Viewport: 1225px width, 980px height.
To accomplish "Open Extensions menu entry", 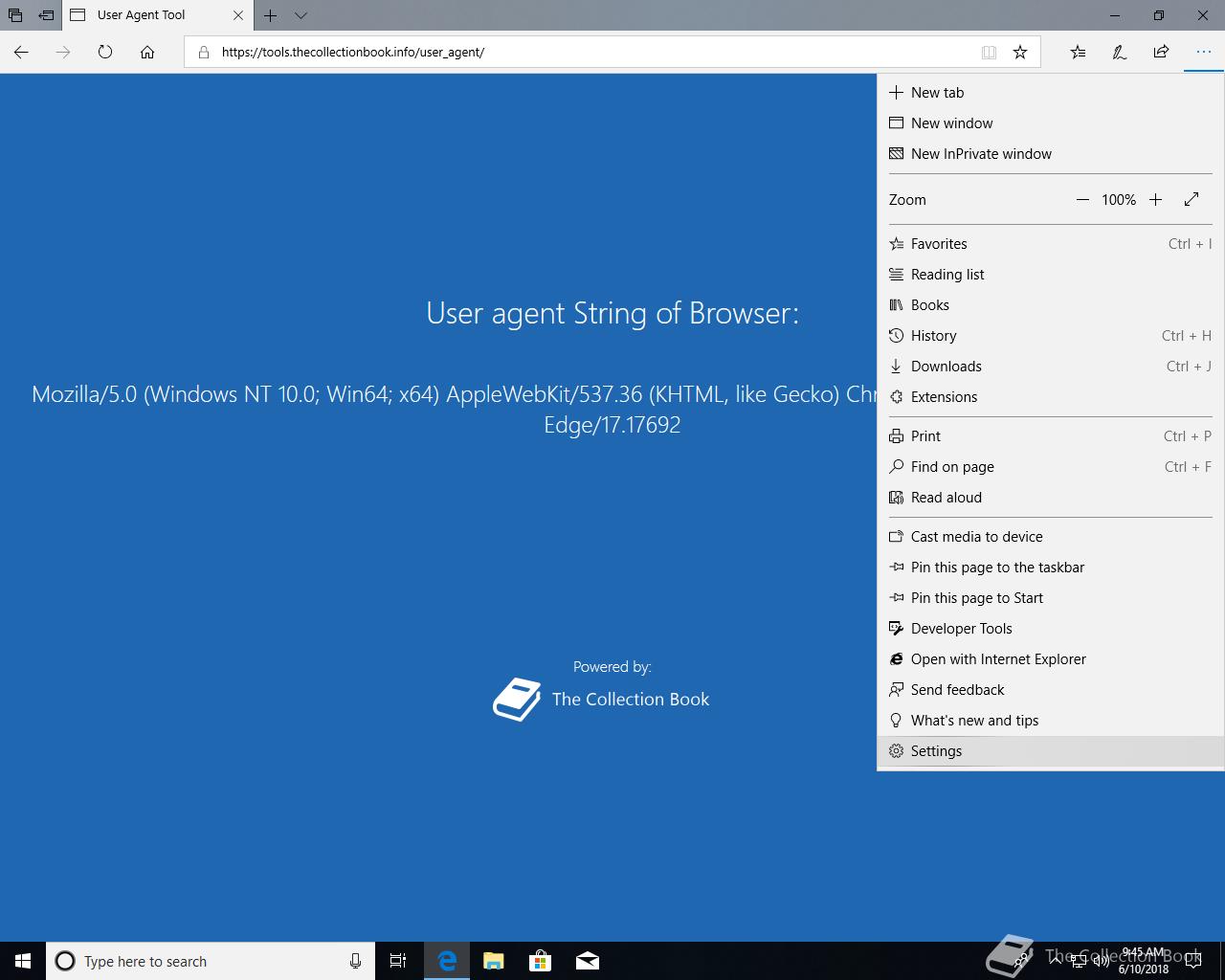I will tap(1051, 397).
